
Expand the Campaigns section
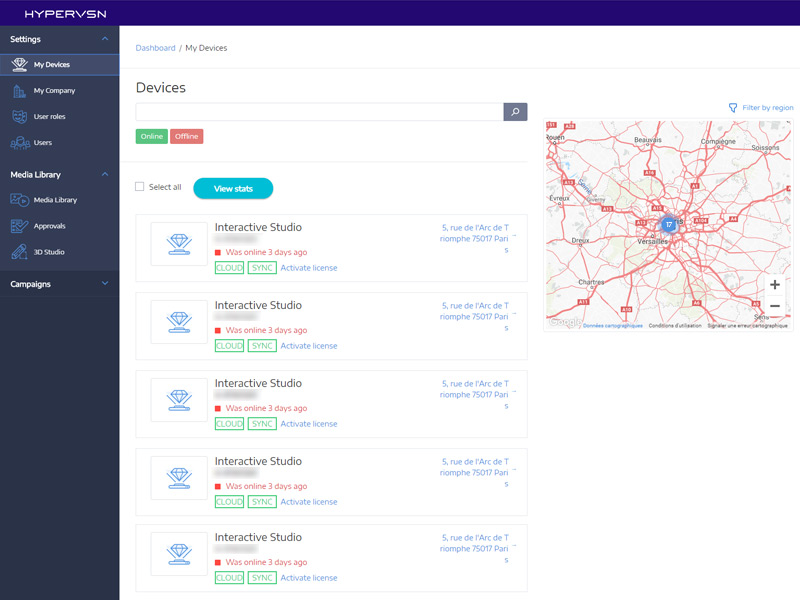click(105, 284)
